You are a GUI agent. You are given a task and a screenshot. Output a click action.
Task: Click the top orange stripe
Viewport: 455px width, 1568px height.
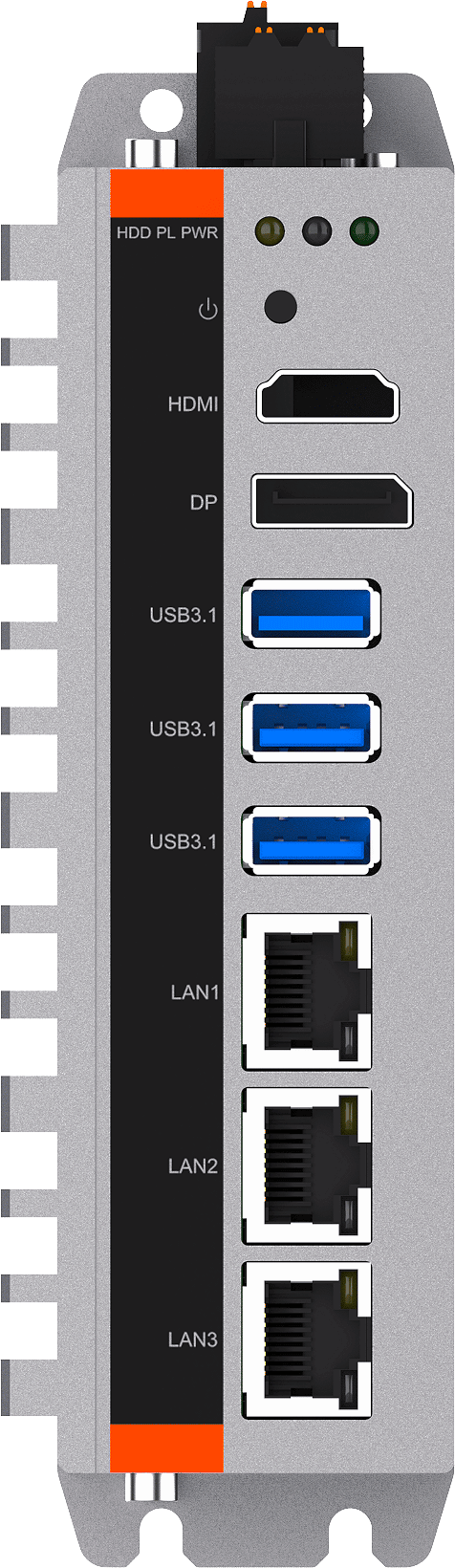coord(167,192)
